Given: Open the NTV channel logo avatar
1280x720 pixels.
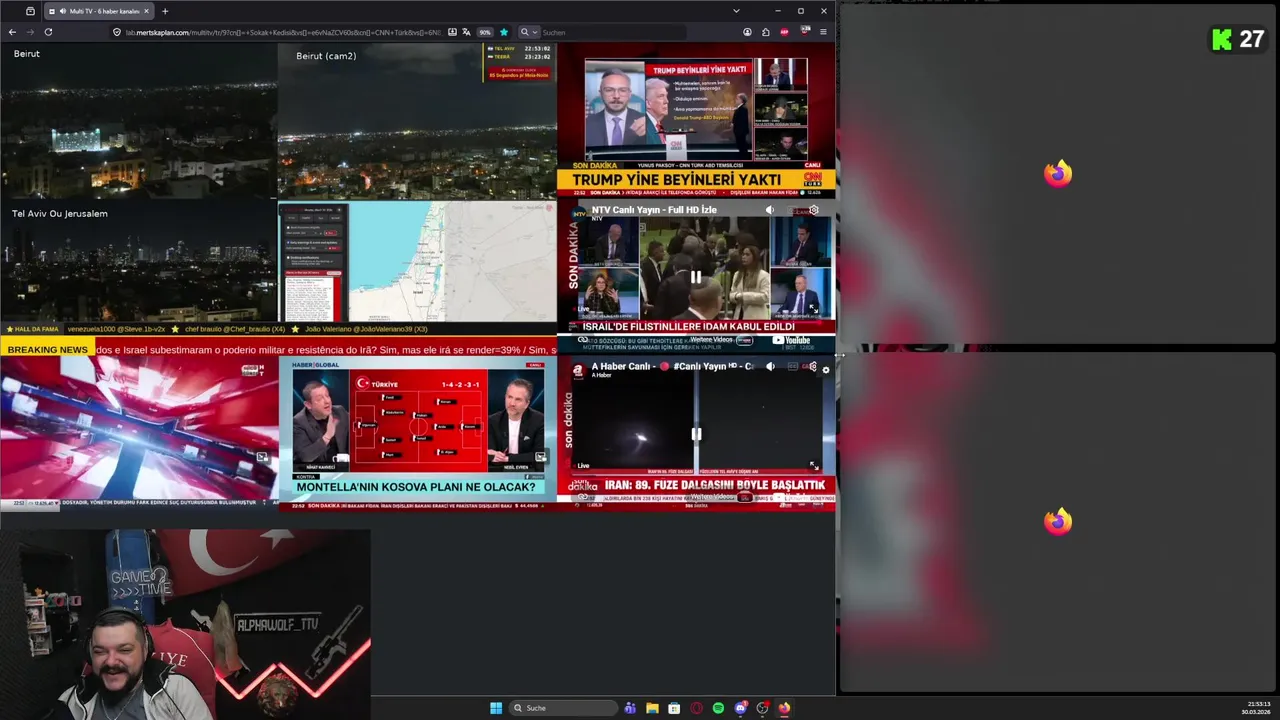Looking at the screenshot, I should [x=578, y=212].
